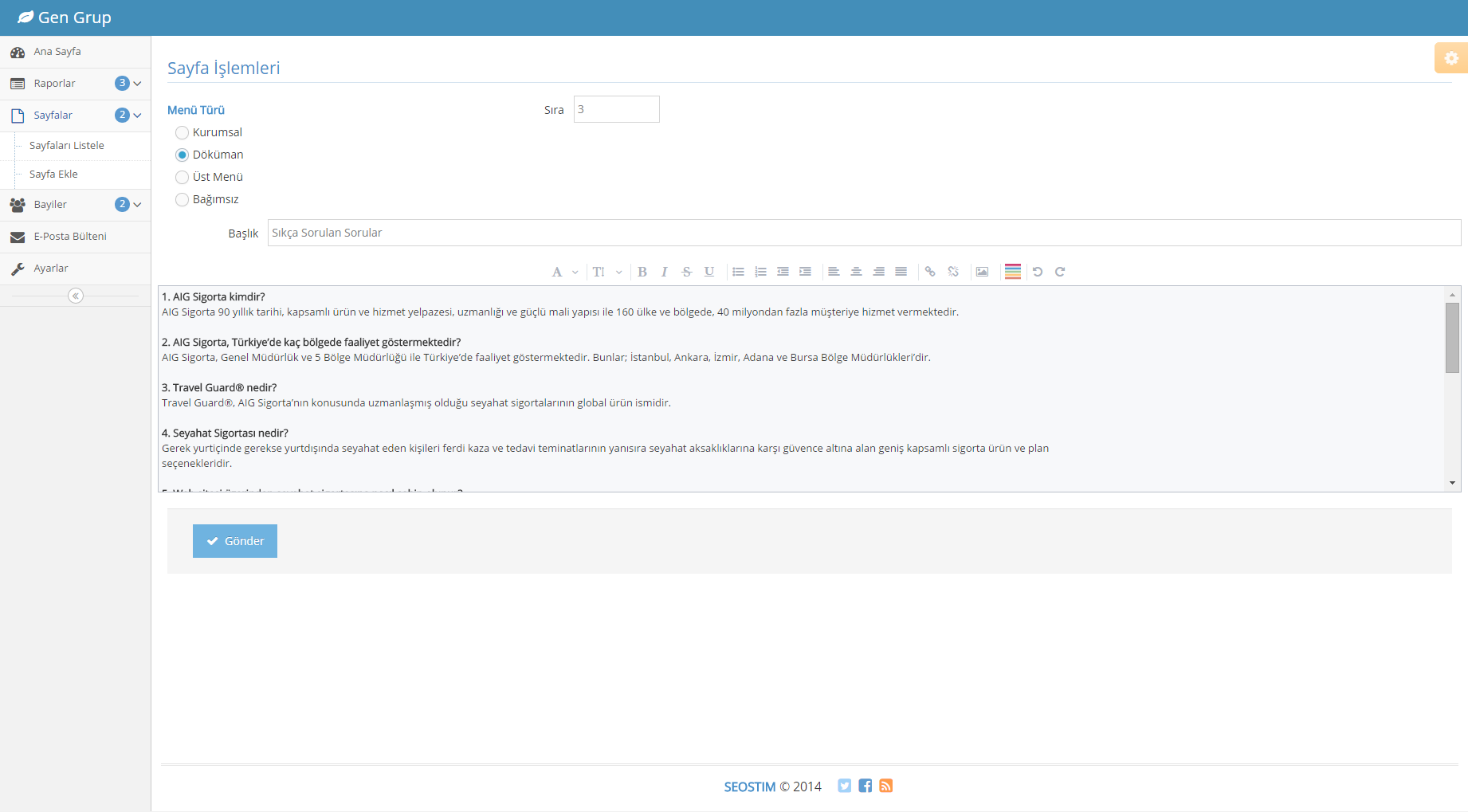This screenshot has height=812, width=1468.
Task: Open the text color palette
Action: [x=1013, y=272]
